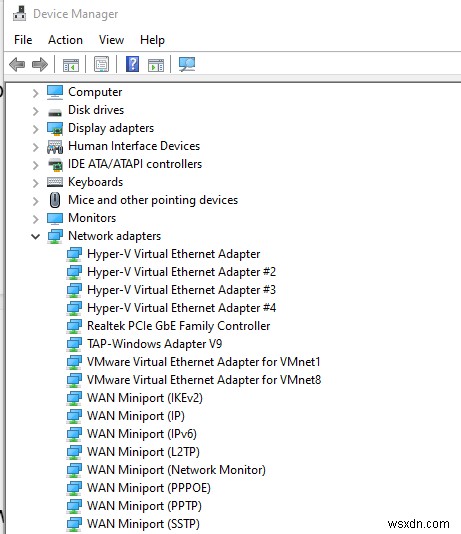The width and height of the screenshot is (461, 534).
Task: Open the View menu
Action: click(x=111, y=40)
